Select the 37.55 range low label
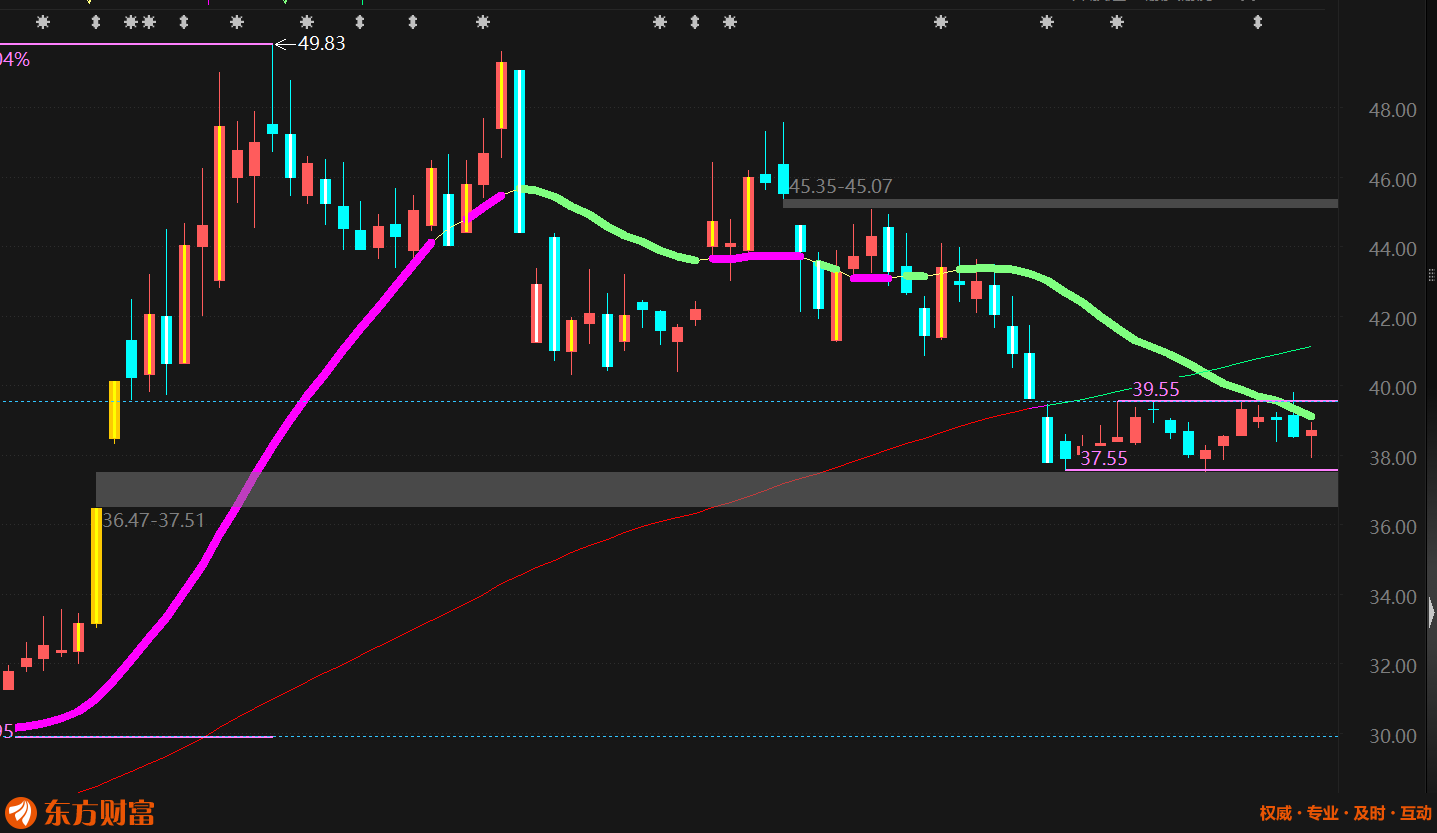Image resolution: width=1437 pixels, height=833 pixels. click(1103, 459)
